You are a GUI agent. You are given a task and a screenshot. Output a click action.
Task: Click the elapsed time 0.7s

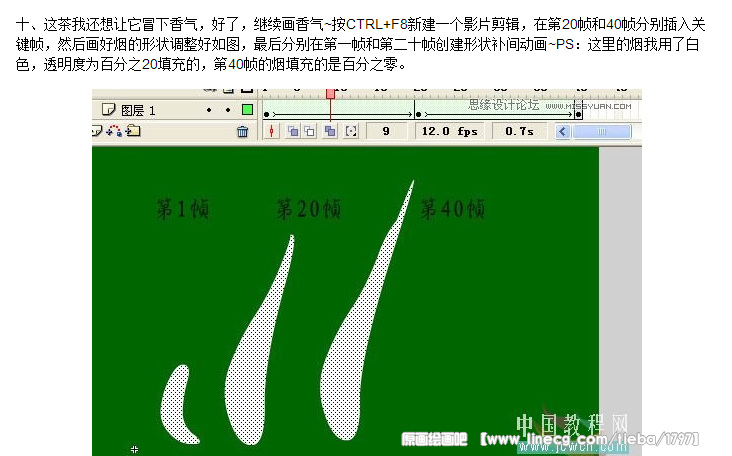click(519, 131)
